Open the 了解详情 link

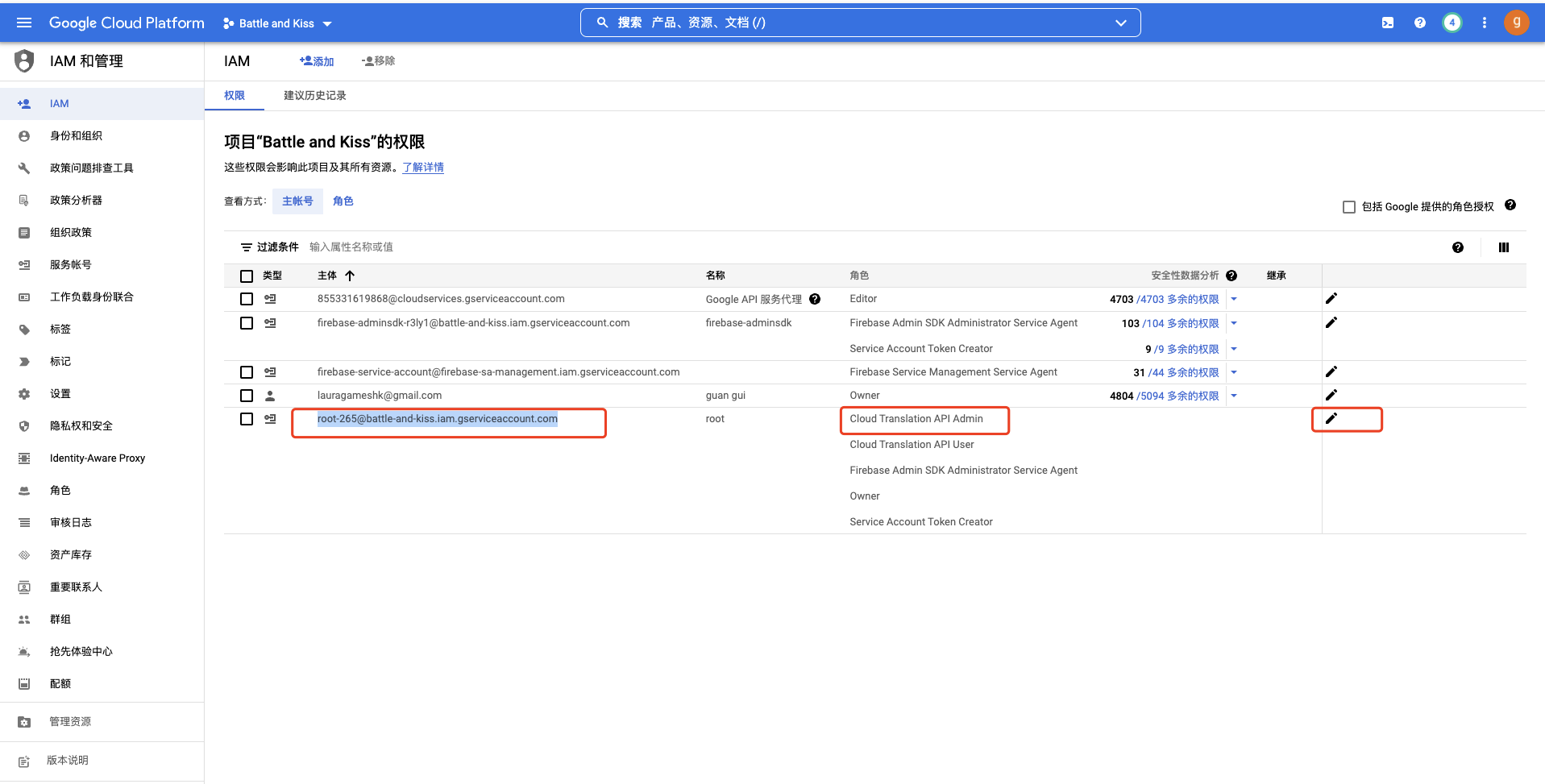[x=423, y=167]
